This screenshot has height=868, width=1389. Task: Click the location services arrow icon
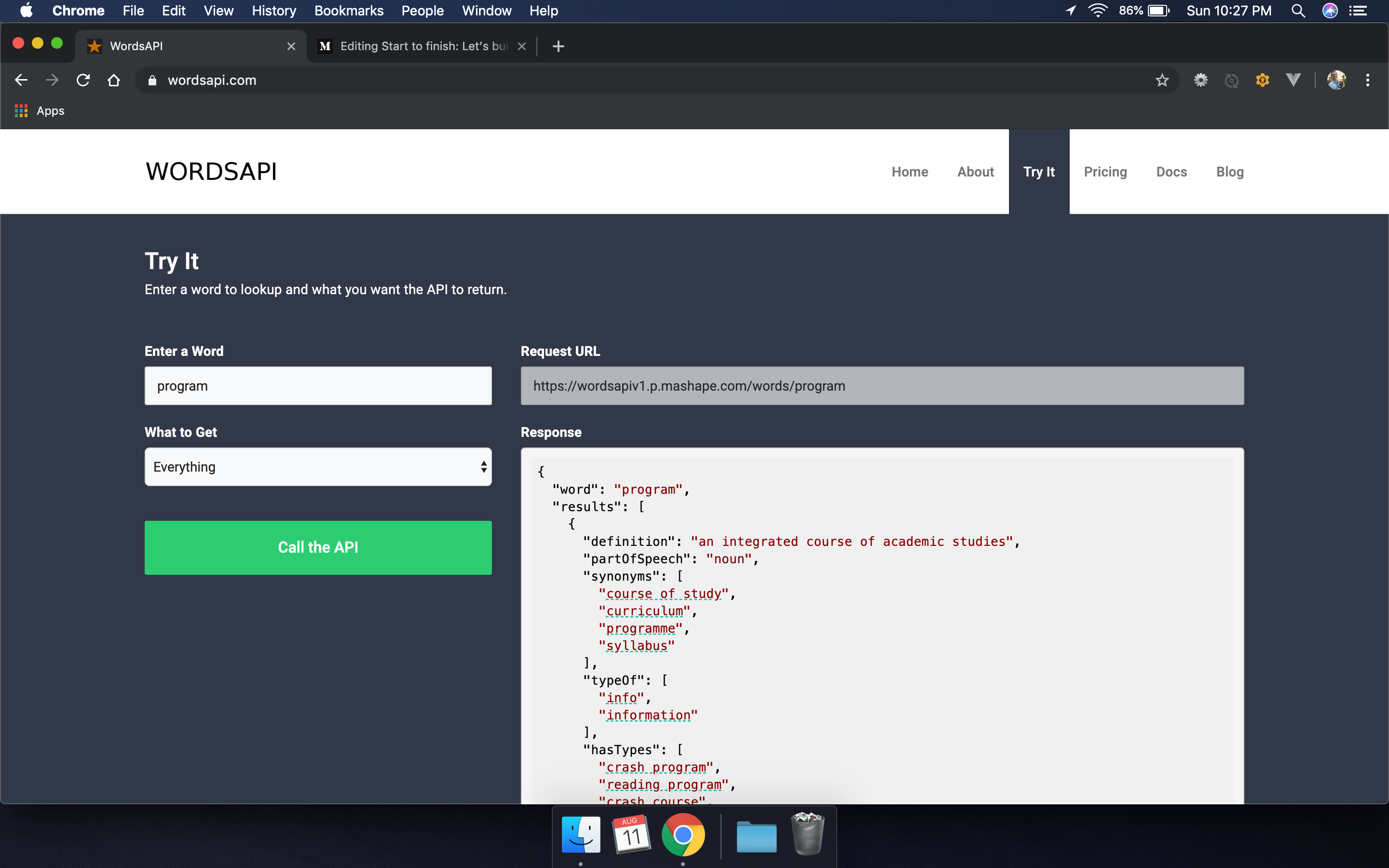[x=1071, y=10]
